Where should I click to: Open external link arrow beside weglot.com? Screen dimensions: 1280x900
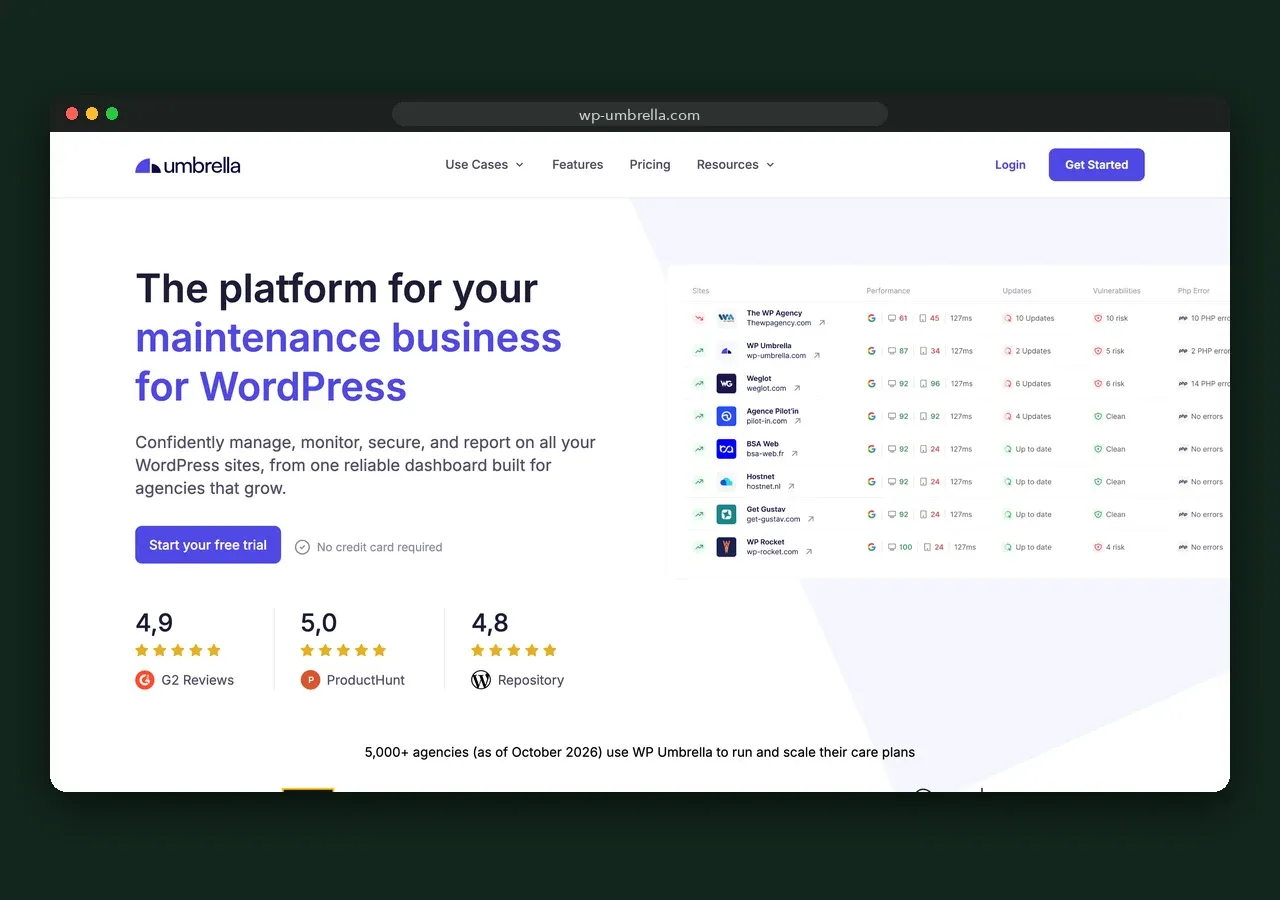coord(797,388)
